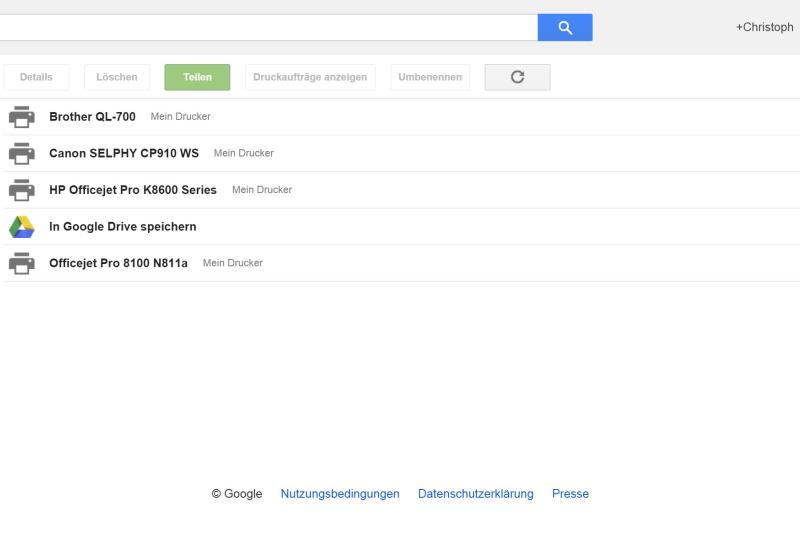800x560 pixels.
Task: Click the Umbenennen button
Action: [430, 77]
